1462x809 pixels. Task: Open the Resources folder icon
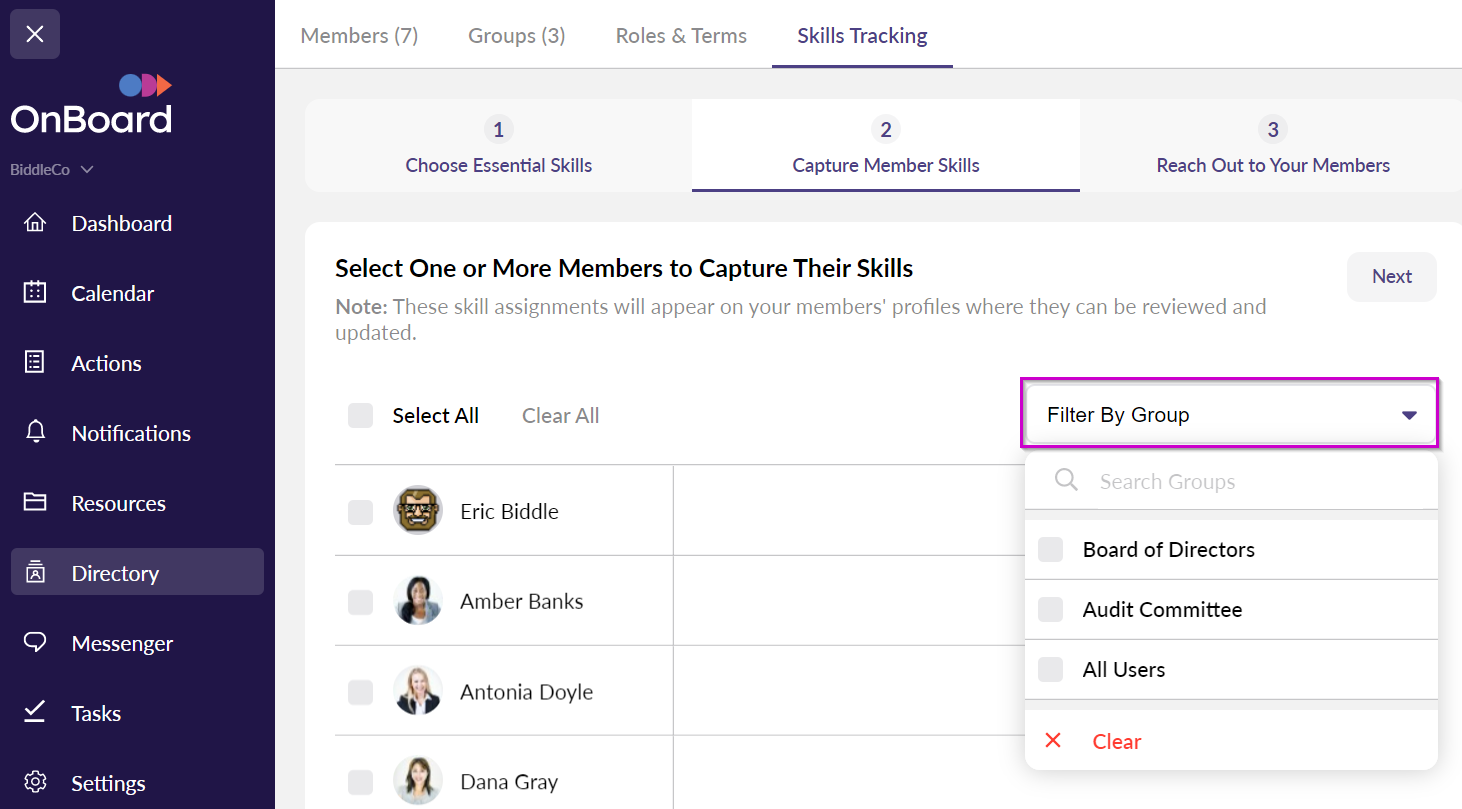[35, 502]
